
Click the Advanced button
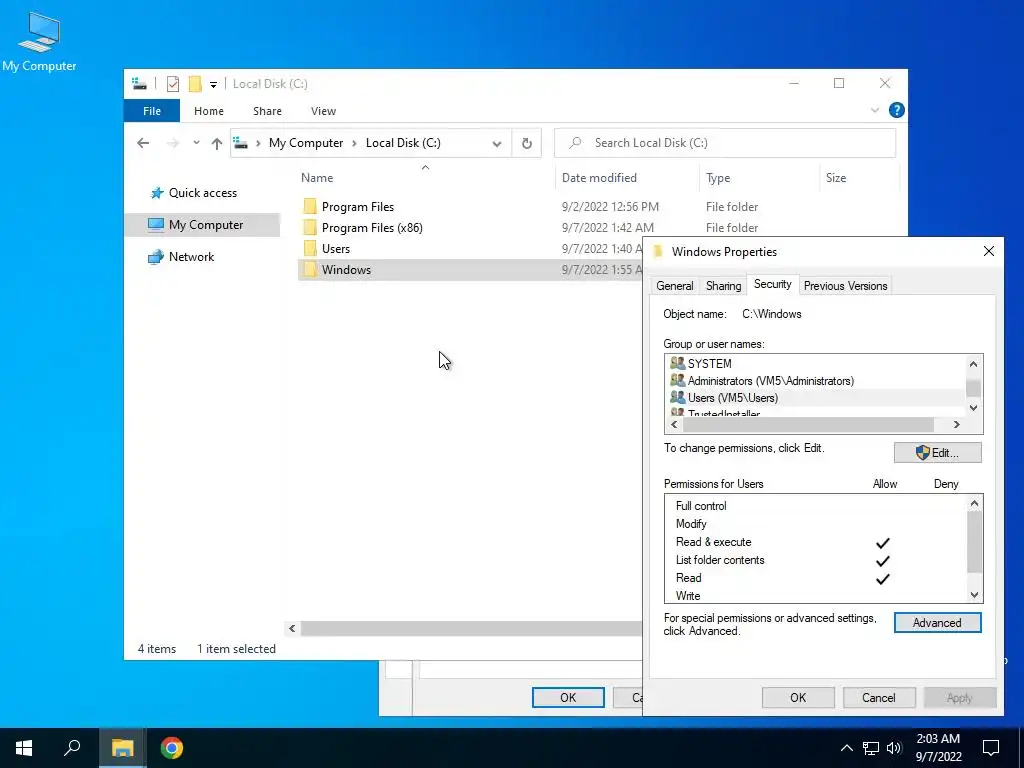[937, 623]
